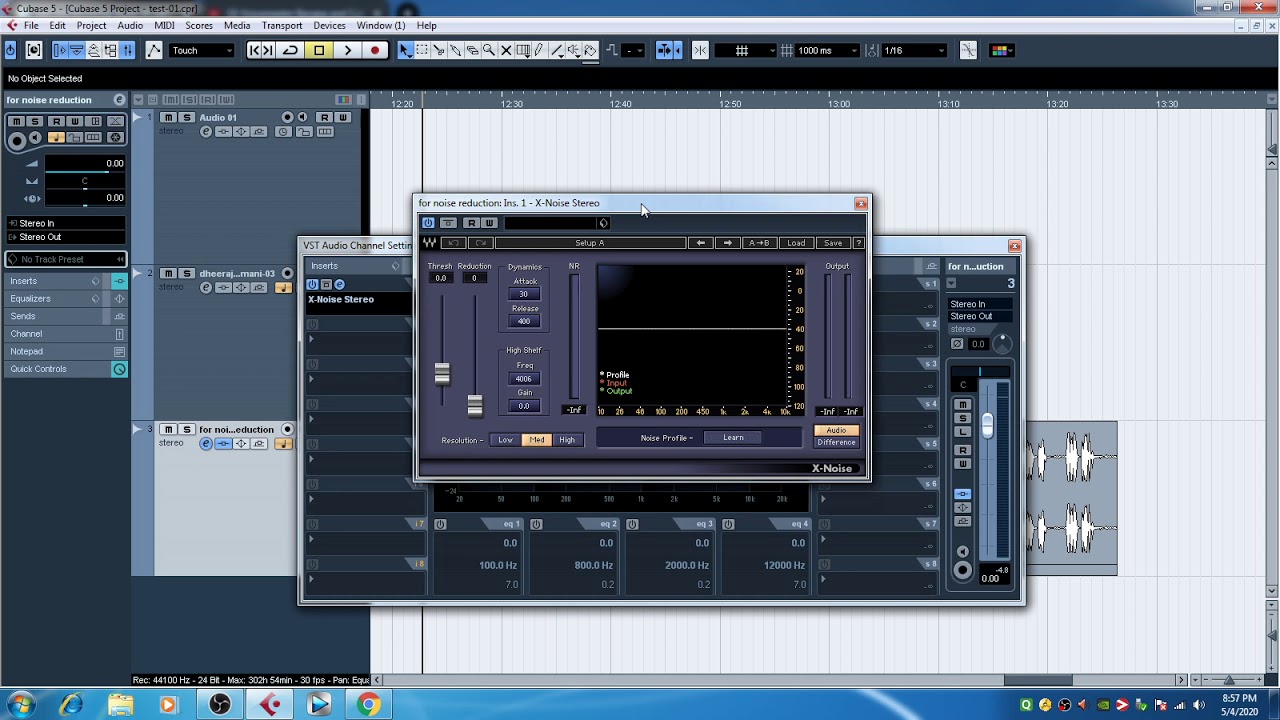Screen dimensions: 1280x720
Task: Open X-Noise help question mark
Action: pyautogui.click(x=858, y=243)
